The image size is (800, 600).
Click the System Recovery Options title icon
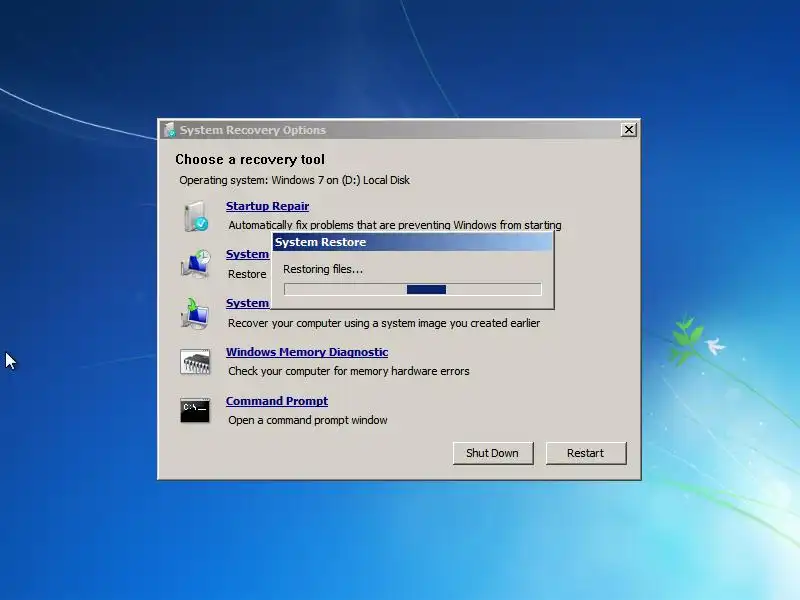point(169,130)
